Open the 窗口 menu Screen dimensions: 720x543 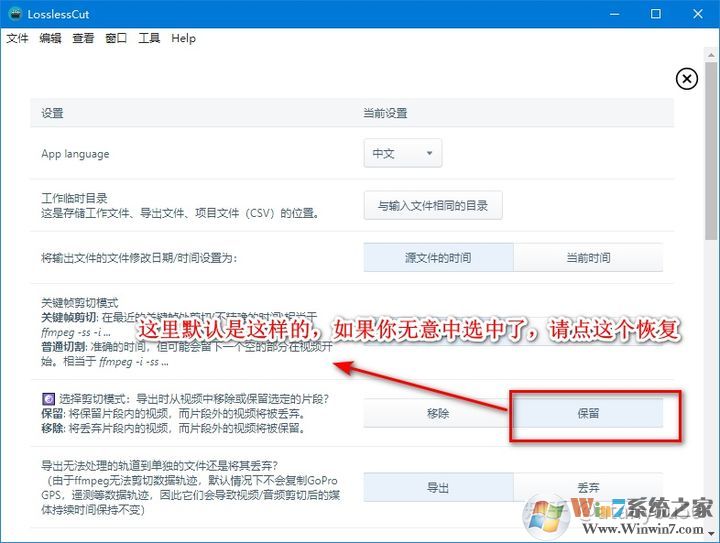click(x=116, y=38)
